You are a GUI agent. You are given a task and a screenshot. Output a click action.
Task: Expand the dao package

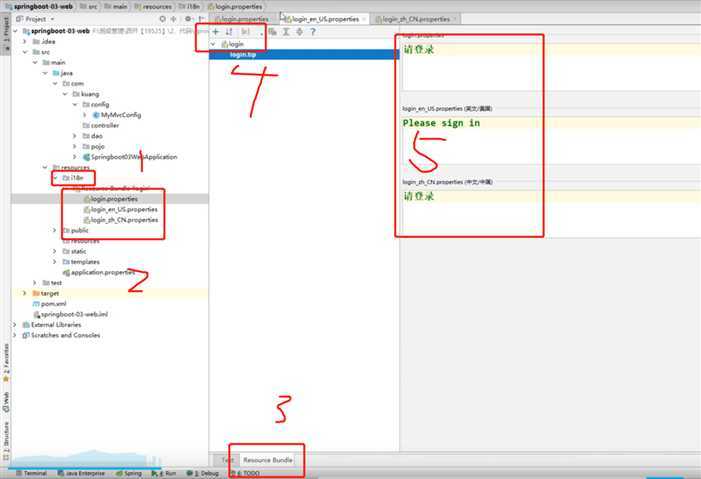[75, 136]
